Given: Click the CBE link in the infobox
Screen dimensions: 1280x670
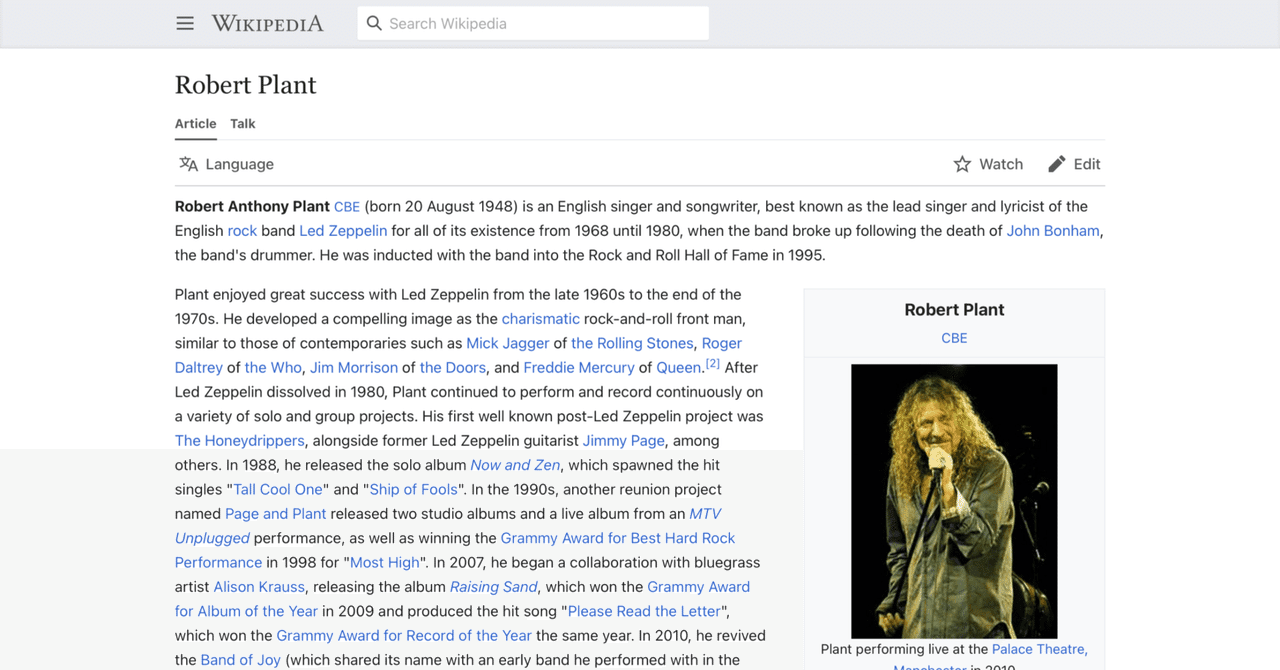Looking at the screenshot, I should [954, 338].
